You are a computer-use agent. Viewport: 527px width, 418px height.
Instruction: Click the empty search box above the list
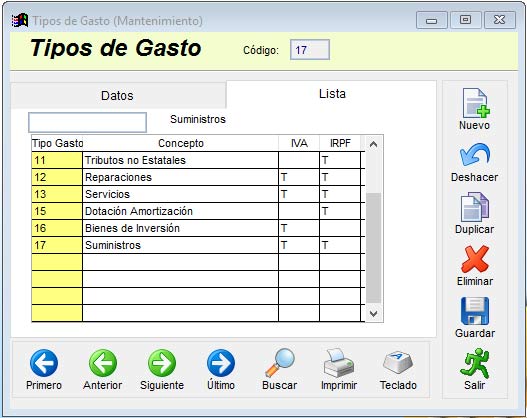pyautogui.click(x=87, y=122)
